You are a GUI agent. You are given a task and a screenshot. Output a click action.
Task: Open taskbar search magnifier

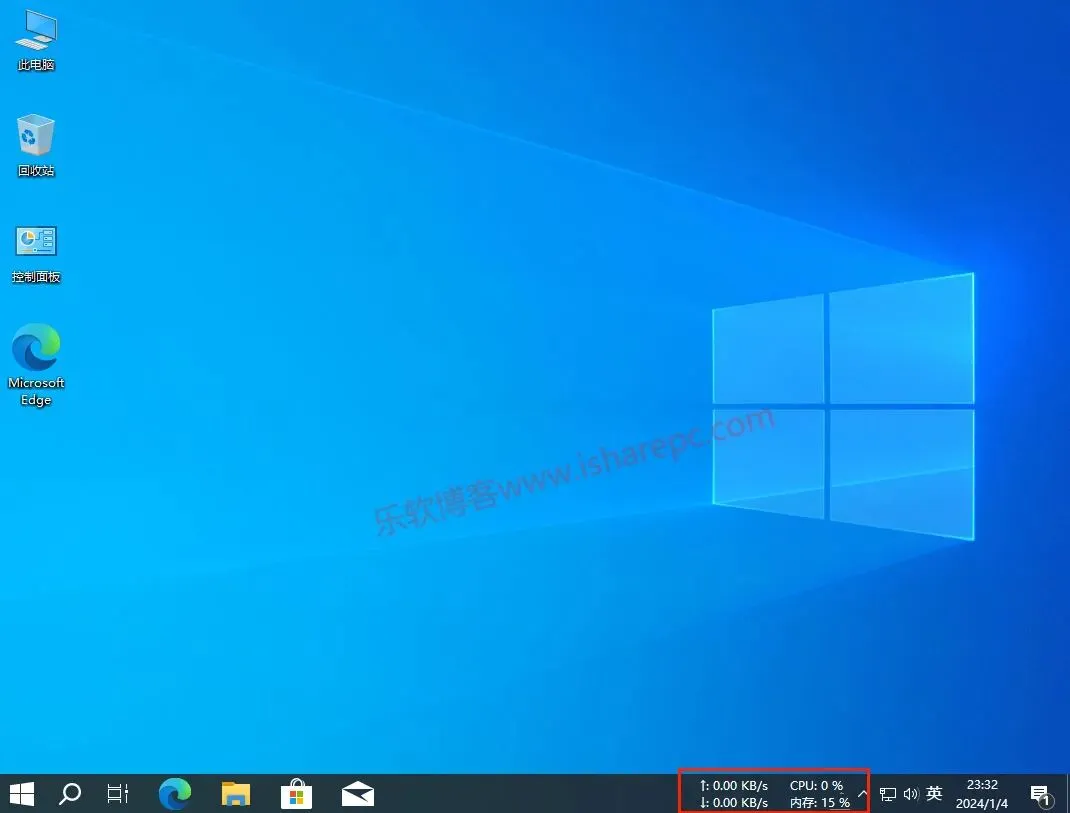pyautogui.click(x=70, y=794)
